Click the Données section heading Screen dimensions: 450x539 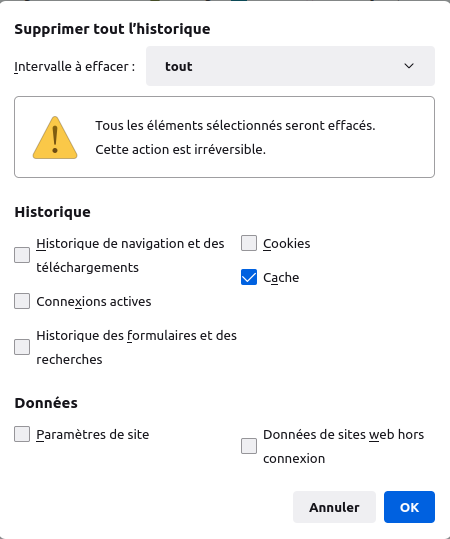[x=46, y=403]
